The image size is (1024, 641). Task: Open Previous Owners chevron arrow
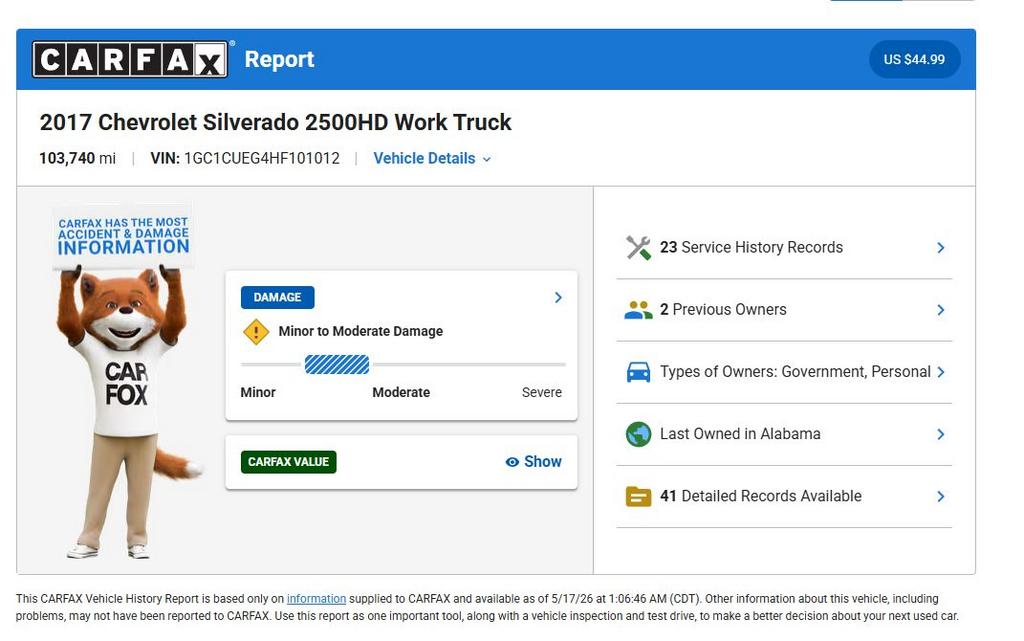click(940, 310)
